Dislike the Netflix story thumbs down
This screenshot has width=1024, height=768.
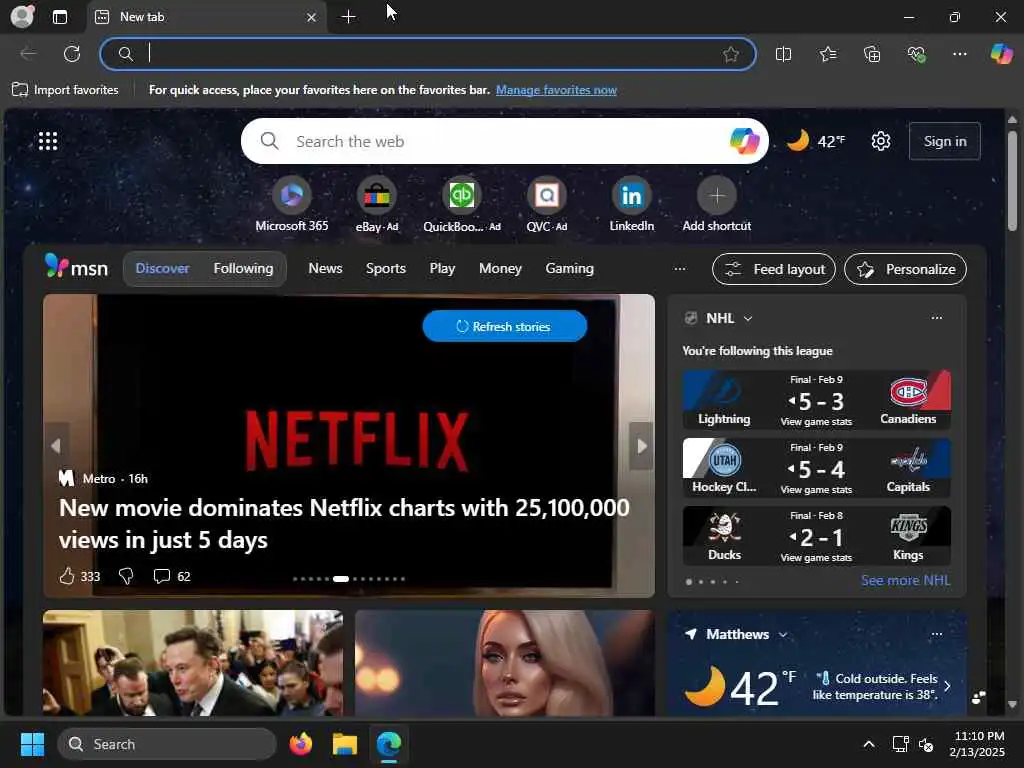pos(126,576)
